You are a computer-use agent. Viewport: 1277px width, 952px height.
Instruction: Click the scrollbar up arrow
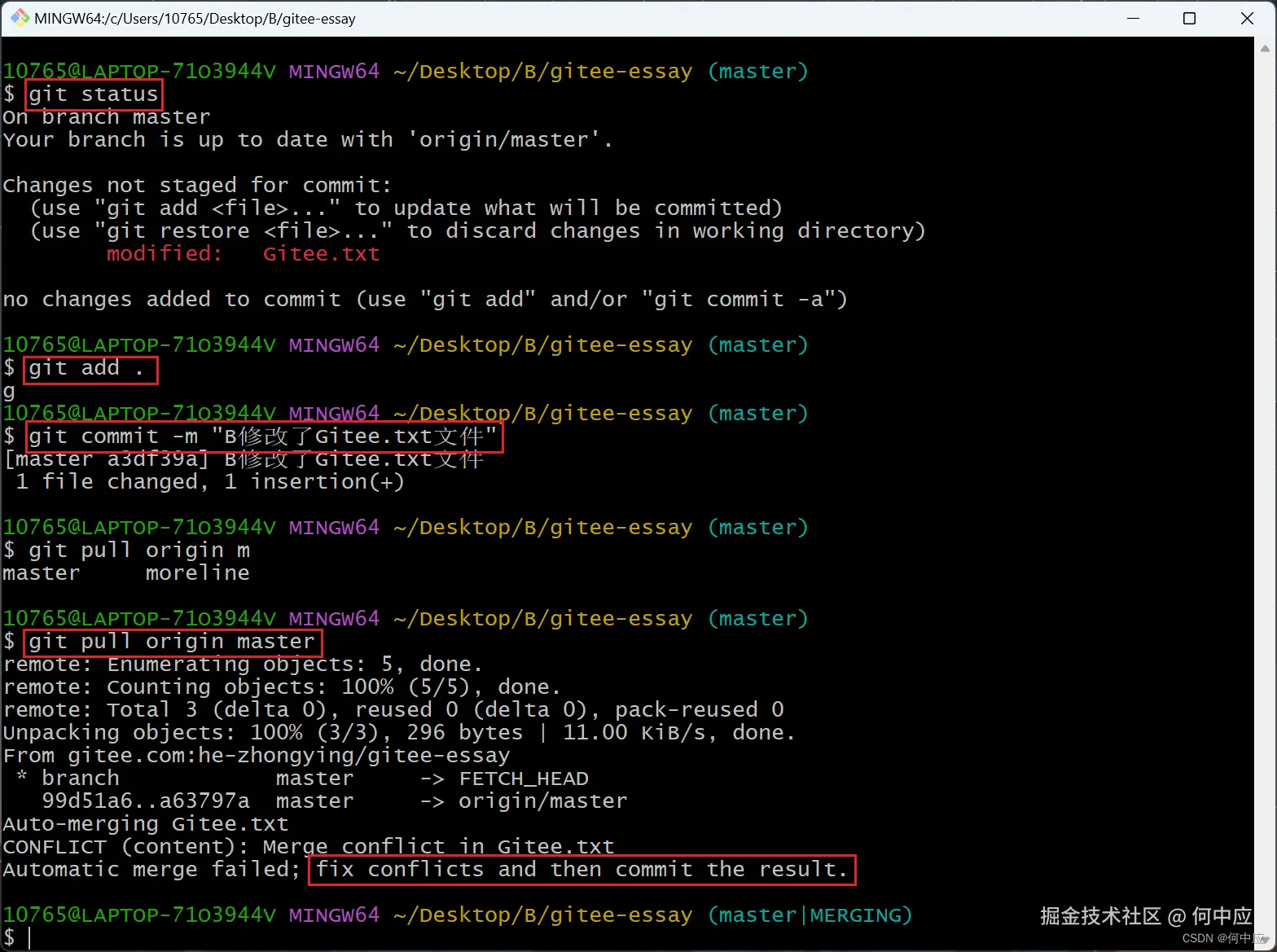1265,48
